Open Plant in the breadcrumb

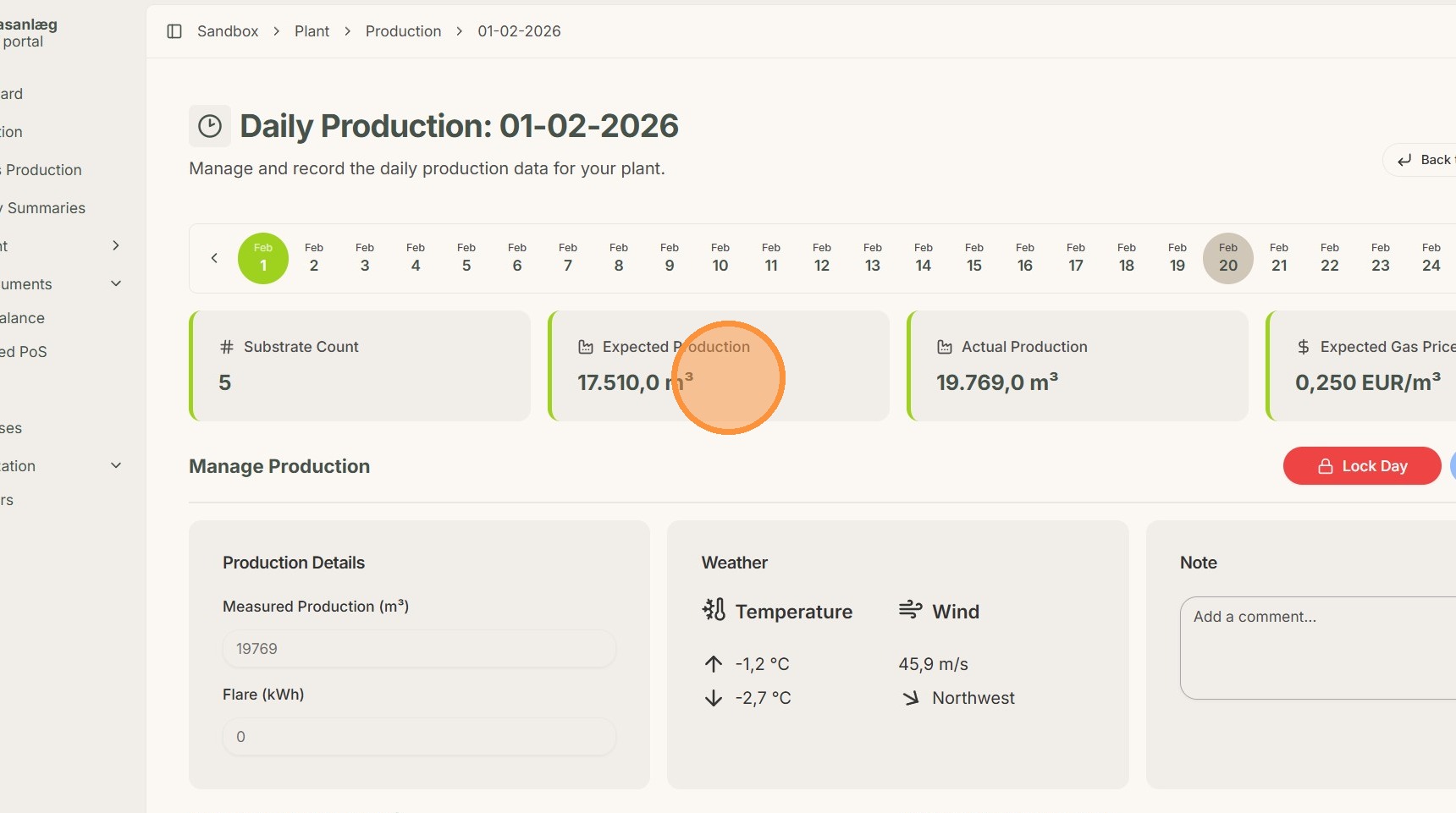(x=312, y=31)
